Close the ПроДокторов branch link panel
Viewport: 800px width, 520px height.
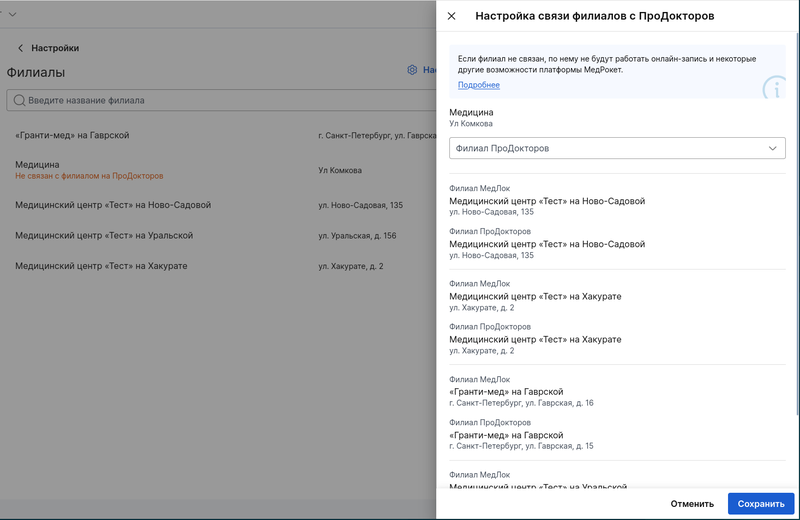tap(452, 16)
